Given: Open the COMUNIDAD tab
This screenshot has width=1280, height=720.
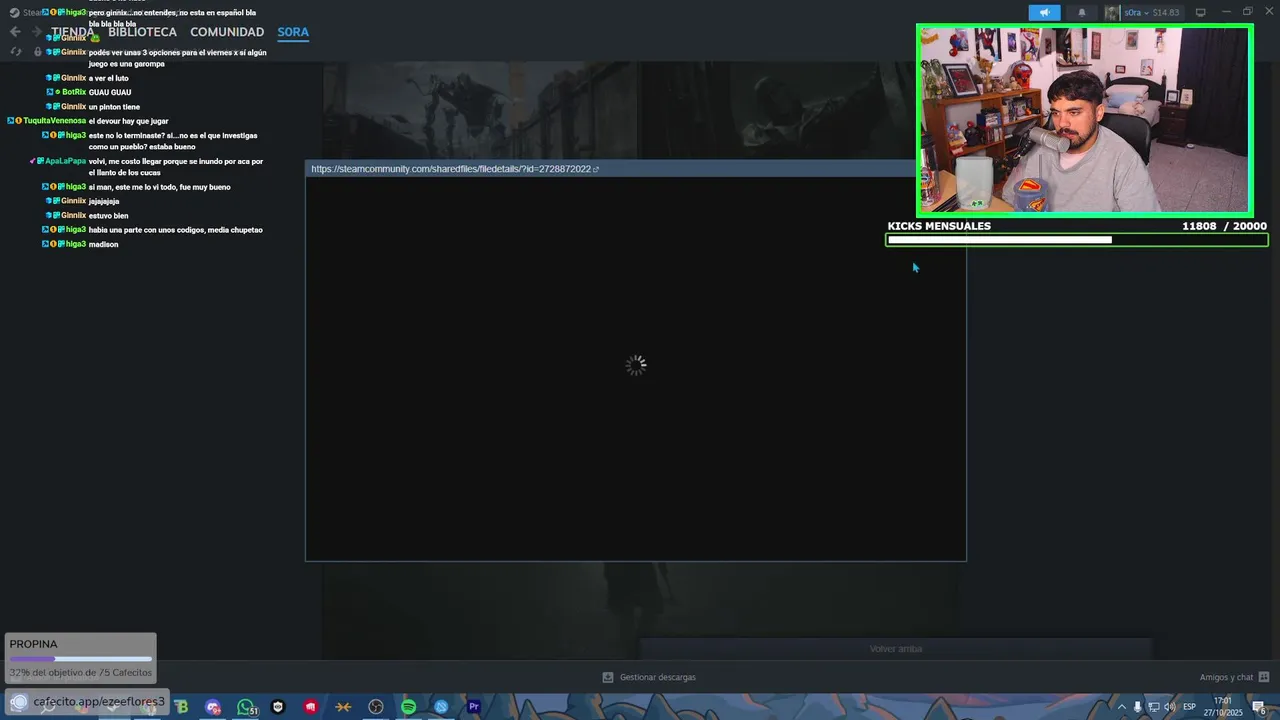Looking at the screenshot, I should pyautogui.click(x=227, y=32).
